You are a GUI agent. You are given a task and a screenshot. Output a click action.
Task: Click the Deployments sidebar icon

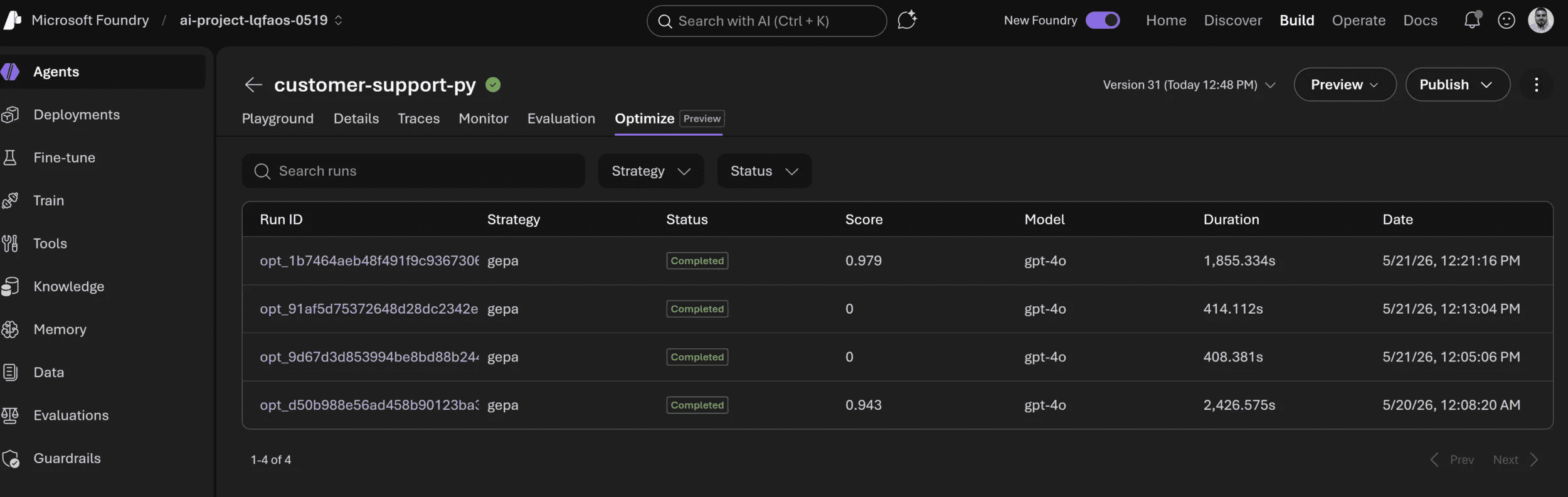[10, 115]
